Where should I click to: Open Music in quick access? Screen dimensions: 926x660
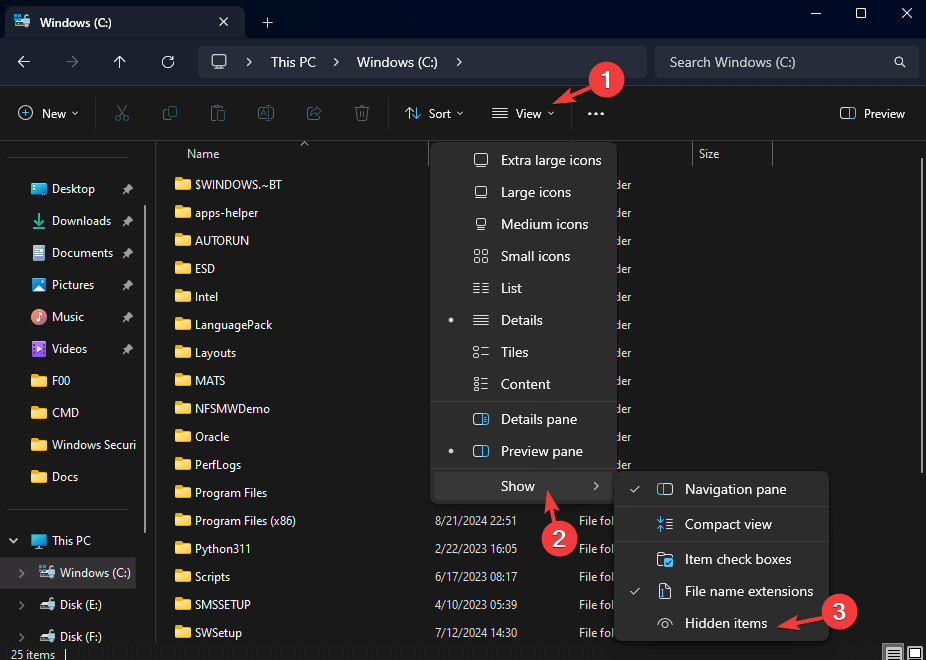(x=68, y=317)
